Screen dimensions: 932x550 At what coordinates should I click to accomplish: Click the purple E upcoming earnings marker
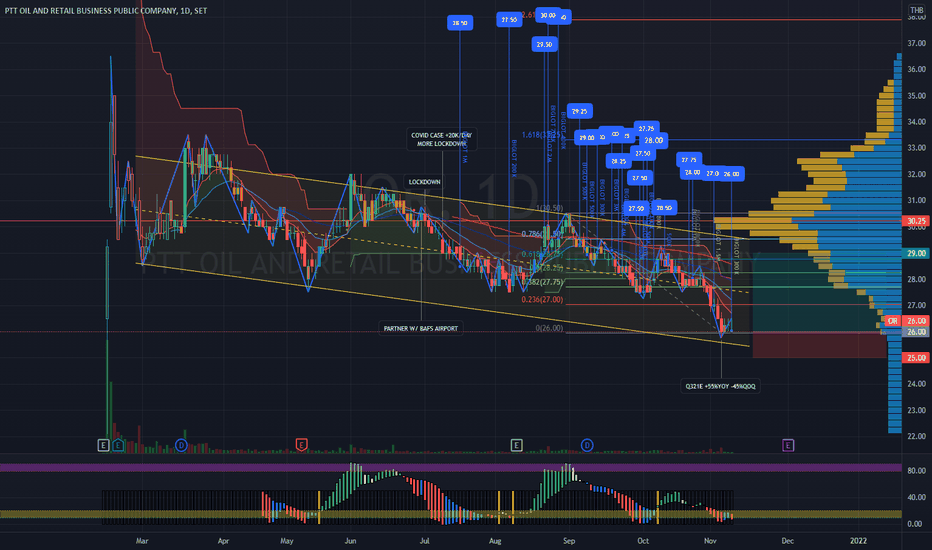click(x=788, y=445)
